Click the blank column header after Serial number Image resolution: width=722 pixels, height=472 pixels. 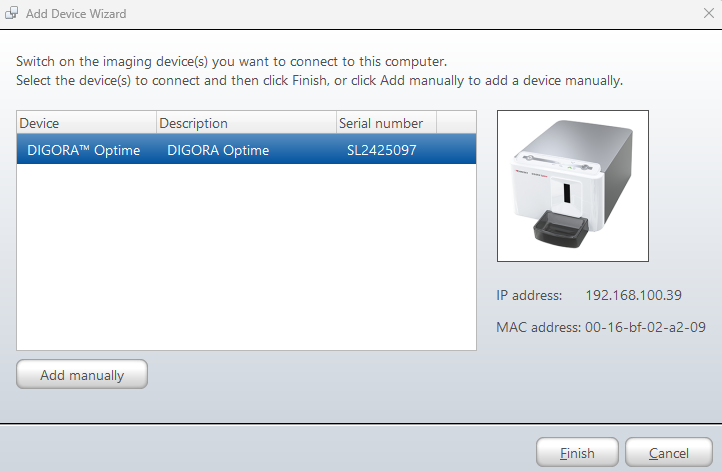coord(456,123)
